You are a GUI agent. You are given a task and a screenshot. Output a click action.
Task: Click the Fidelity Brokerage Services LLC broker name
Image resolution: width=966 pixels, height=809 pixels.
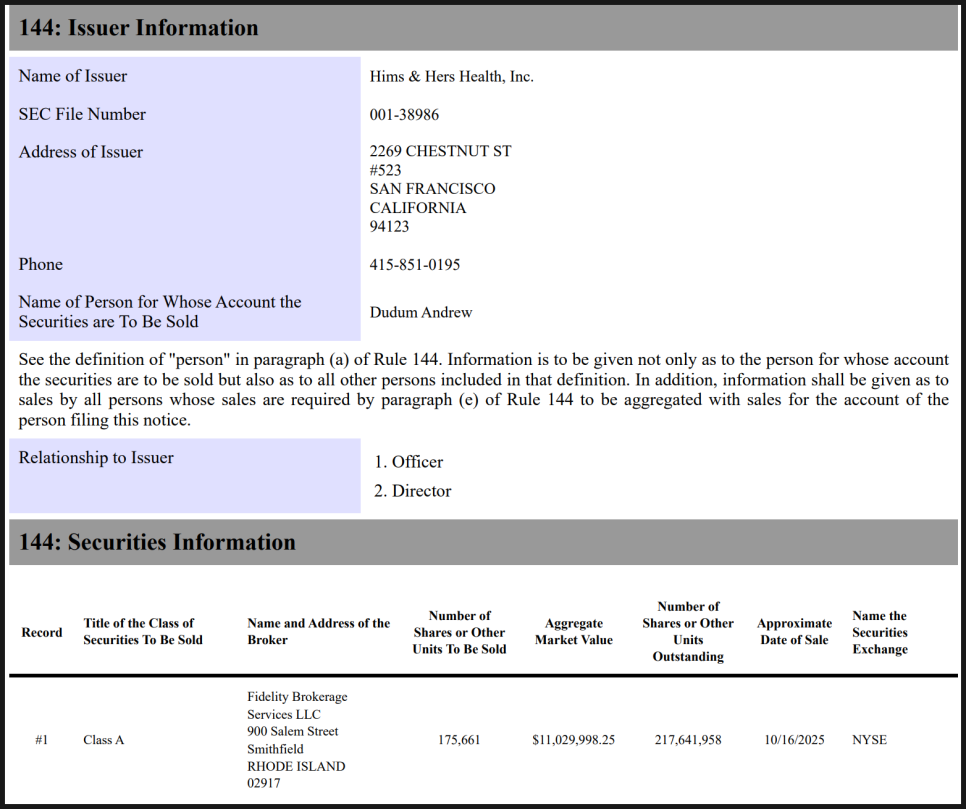pos(297,705)
